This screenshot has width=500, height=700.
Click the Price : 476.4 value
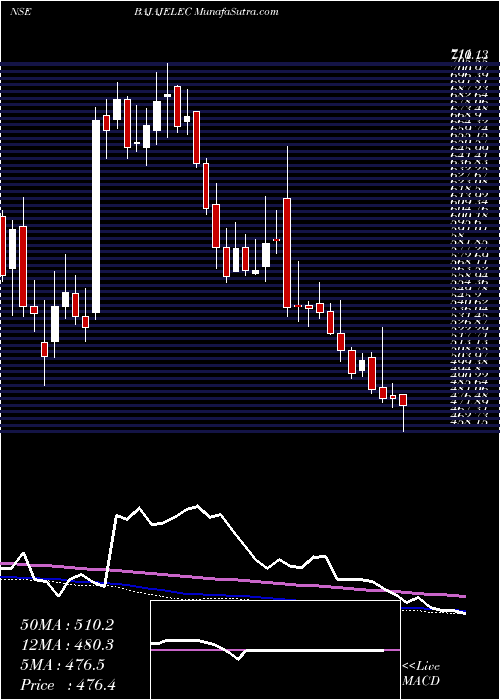click(66, 685)
